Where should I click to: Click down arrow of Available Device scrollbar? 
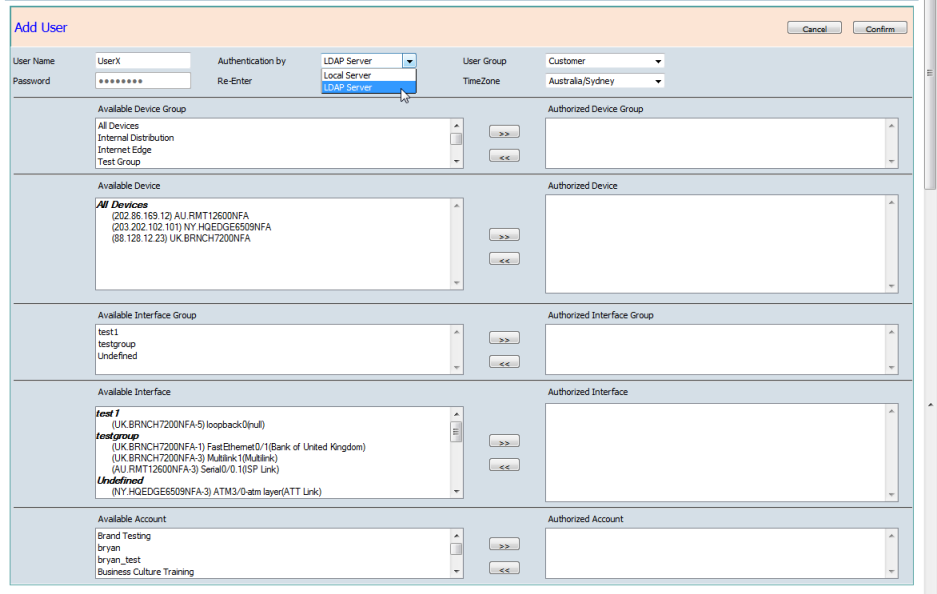pos(457,283)
